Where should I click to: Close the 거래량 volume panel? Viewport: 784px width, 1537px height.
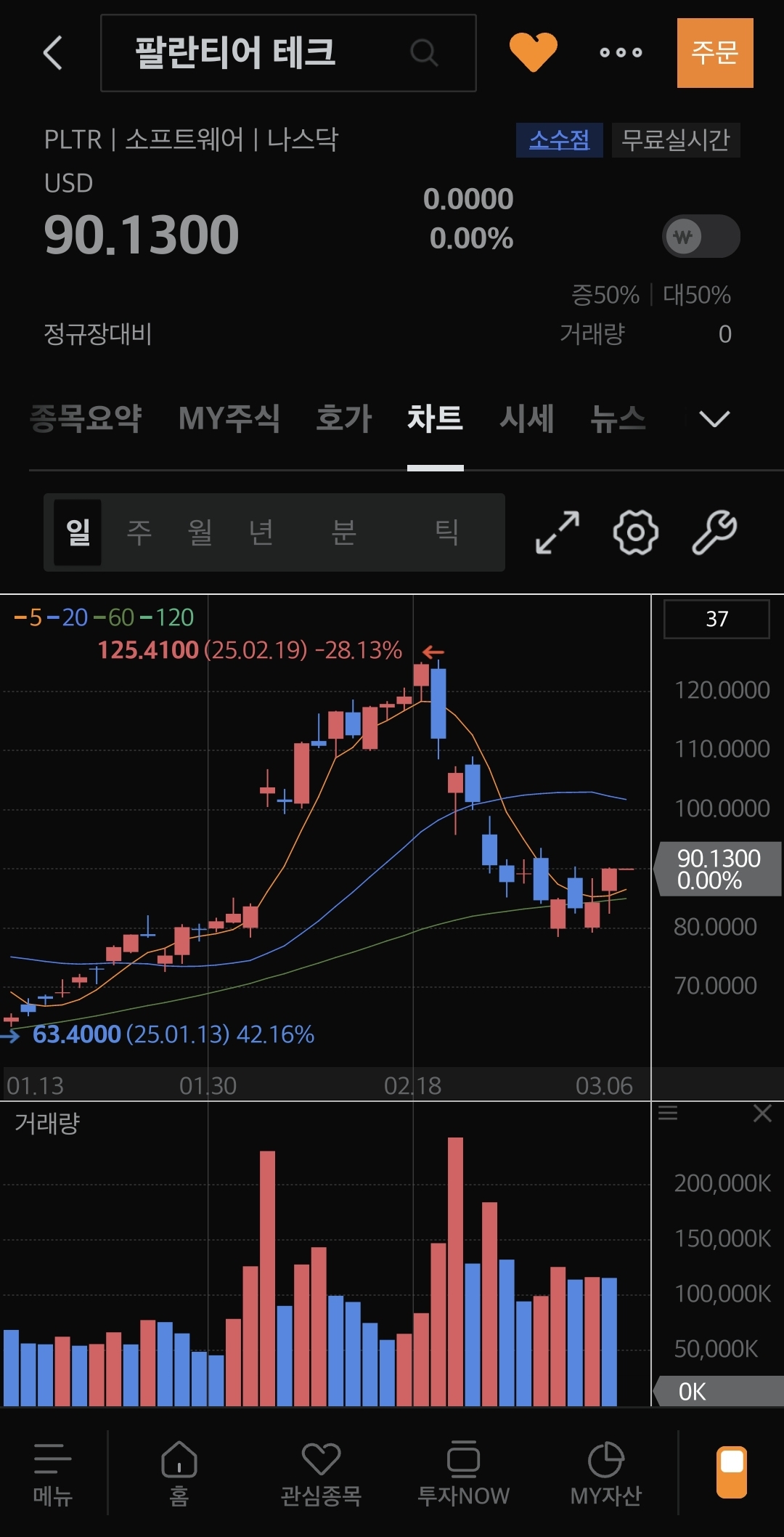pos(762,1113)
